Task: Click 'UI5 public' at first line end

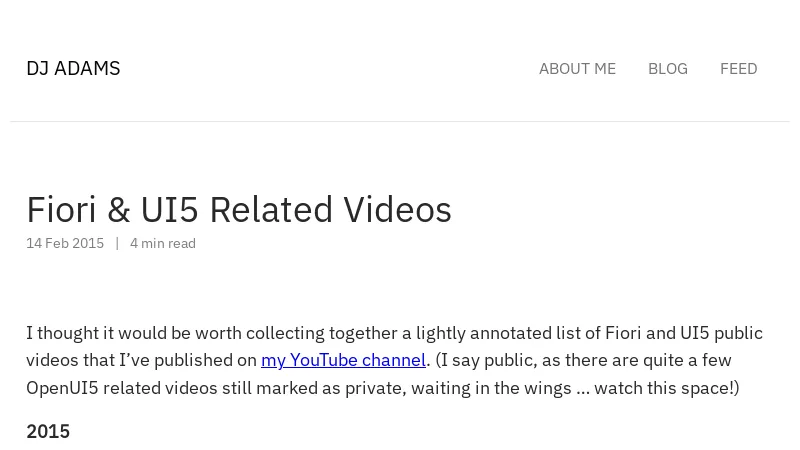Action: 721,333
